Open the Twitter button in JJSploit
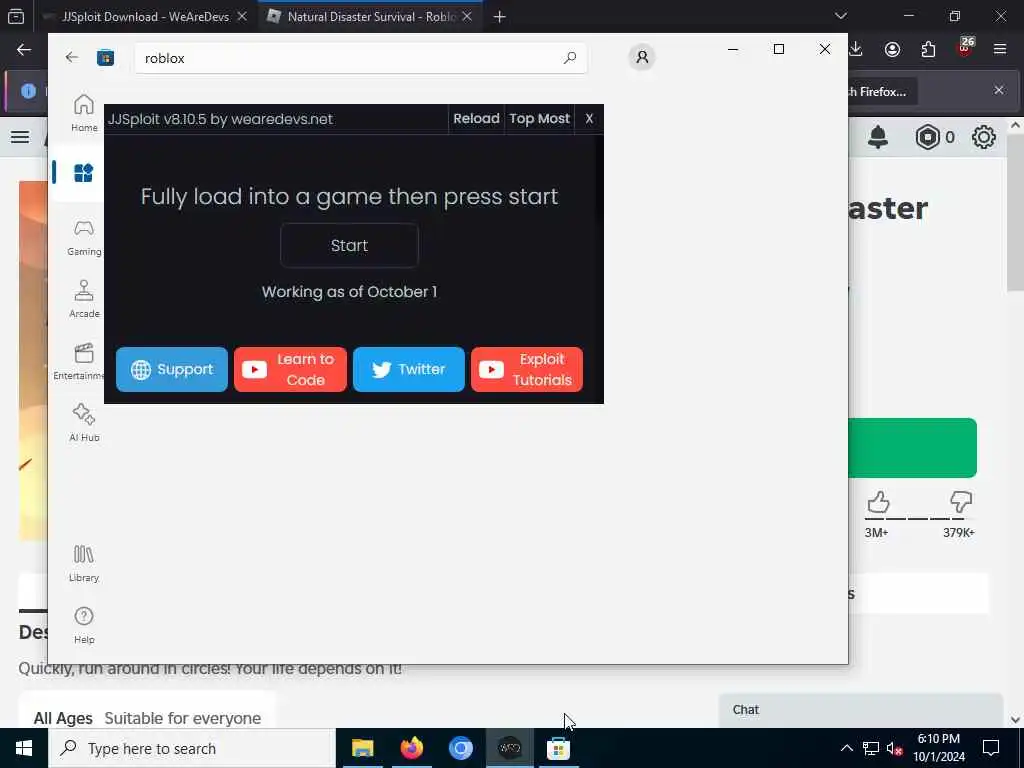 click(x=409, y=370)
